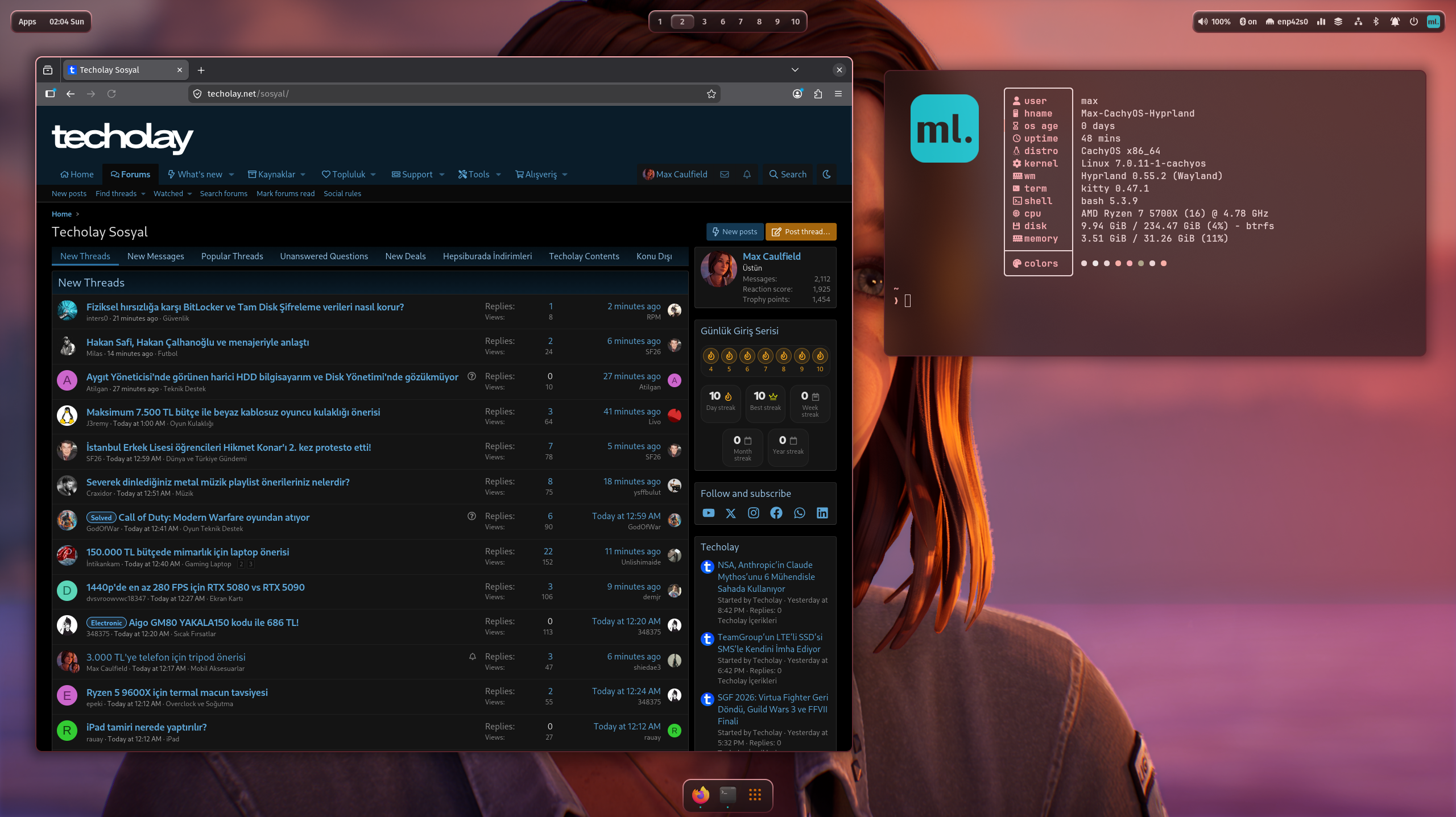
Task: Expand the Tools dropdown arrow
Action: (498, 175)
